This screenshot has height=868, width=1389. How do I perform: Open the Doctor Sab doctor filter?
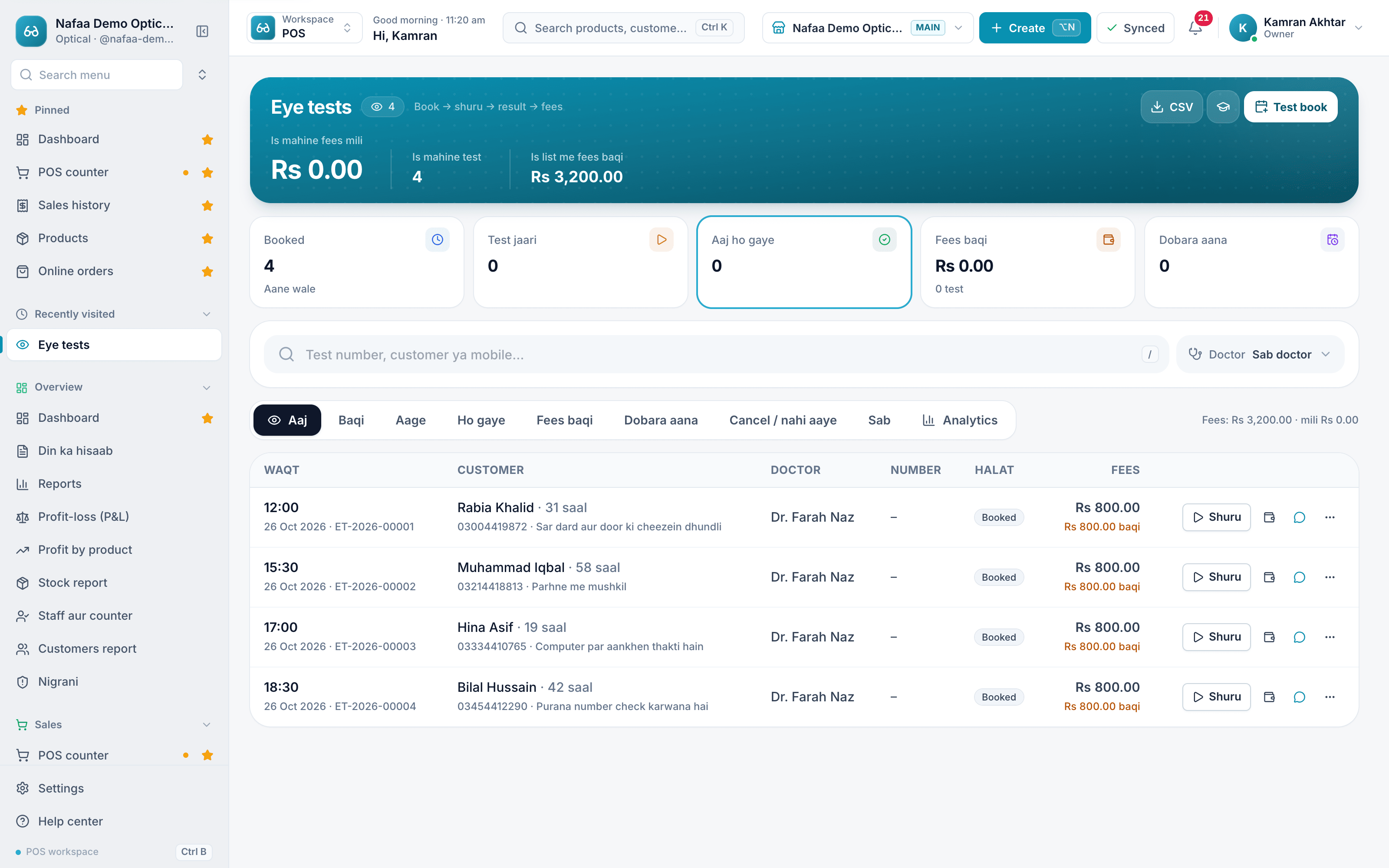[x=1260, y=354]
